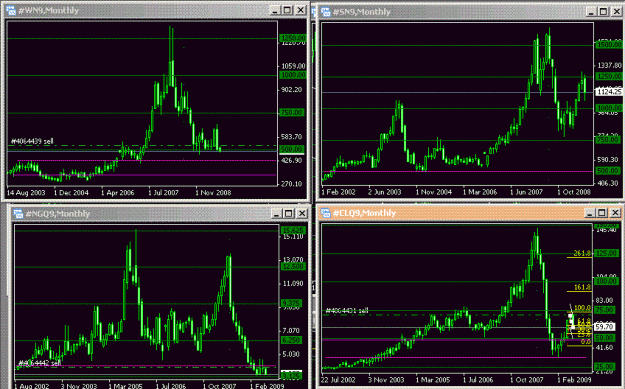Click the 1337.80 price in SN9 chart
This screenshot has width=625, height=389.
pyautogui.click(x=609, y=65)
